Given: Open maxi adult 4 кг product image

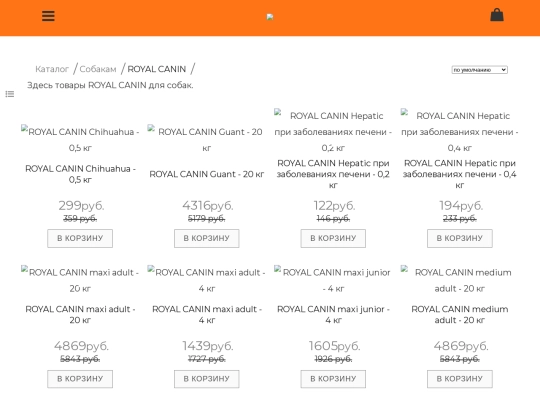Looking at the screenshot, I should coord(207,280).
